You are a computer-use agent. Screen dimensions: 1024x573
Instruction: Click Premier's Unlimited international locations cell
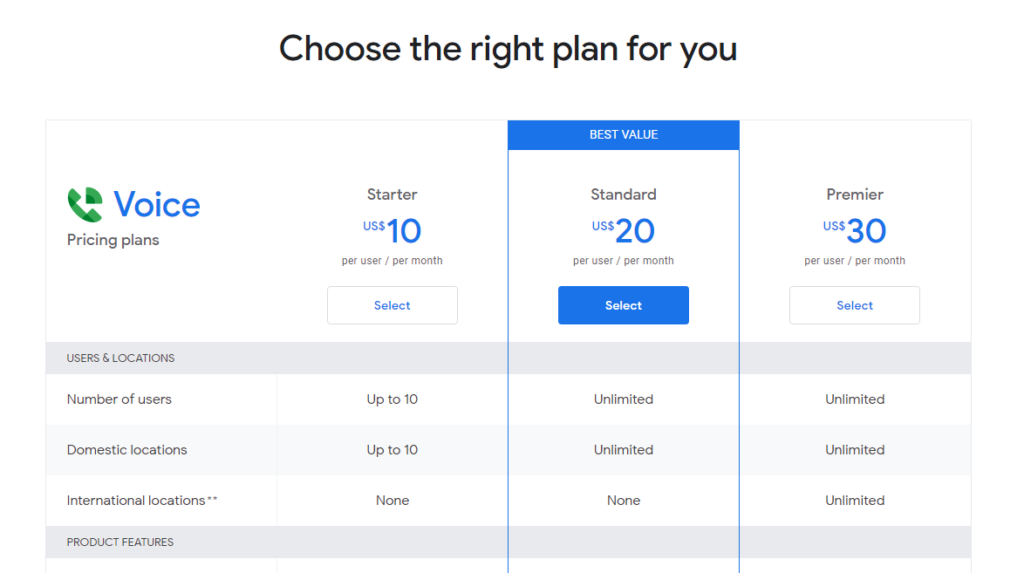855,500
